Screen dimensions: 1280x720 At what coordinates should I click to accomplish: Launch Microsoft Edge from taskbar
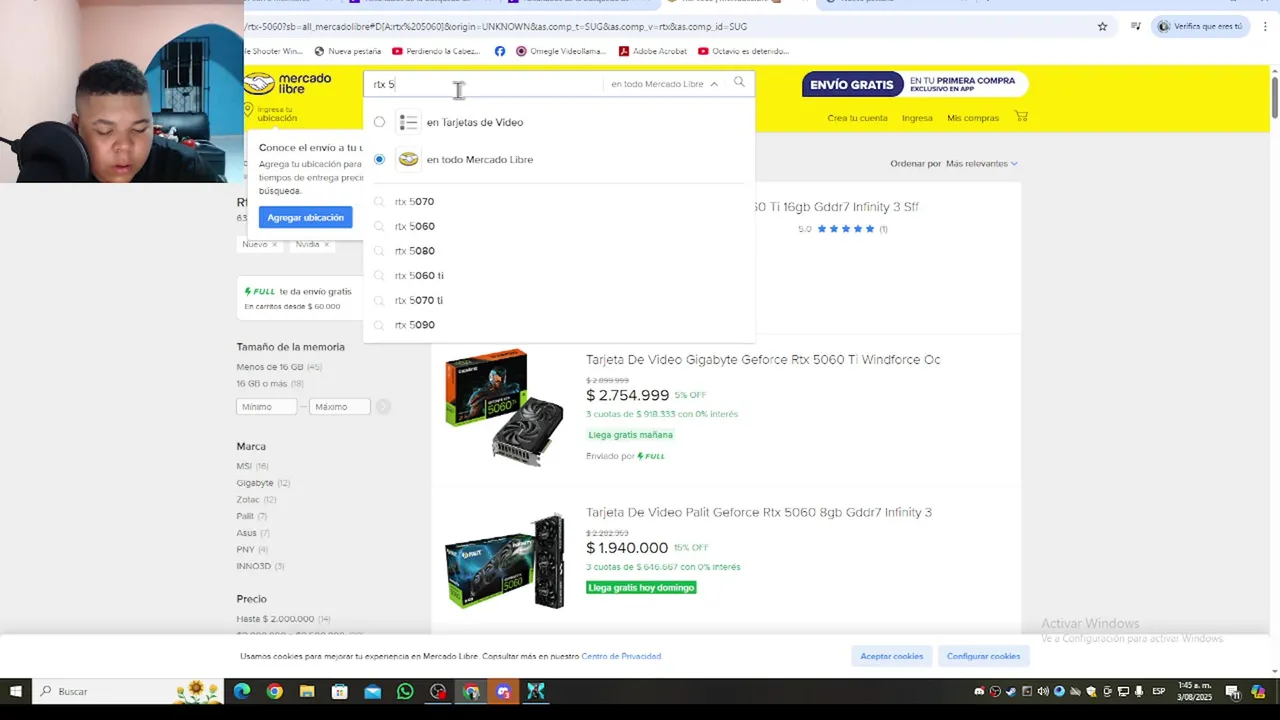[x=242, y=691]
